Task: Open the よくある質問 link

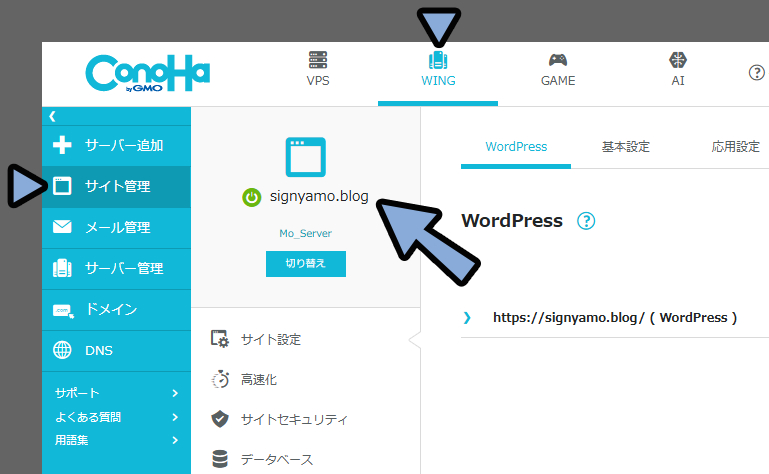Action: click(88, 417)
